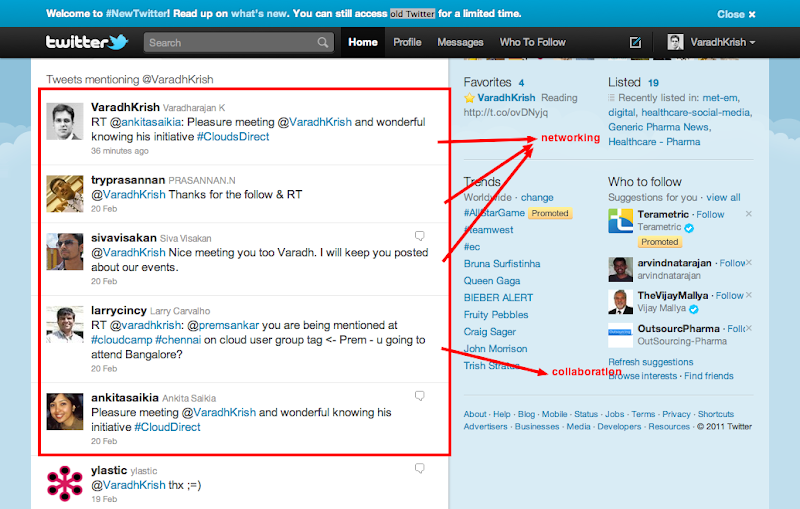Click reply bubble on sivavisakan tweet
The width and height of the screenshot is (800, 509).
(419, 236)
